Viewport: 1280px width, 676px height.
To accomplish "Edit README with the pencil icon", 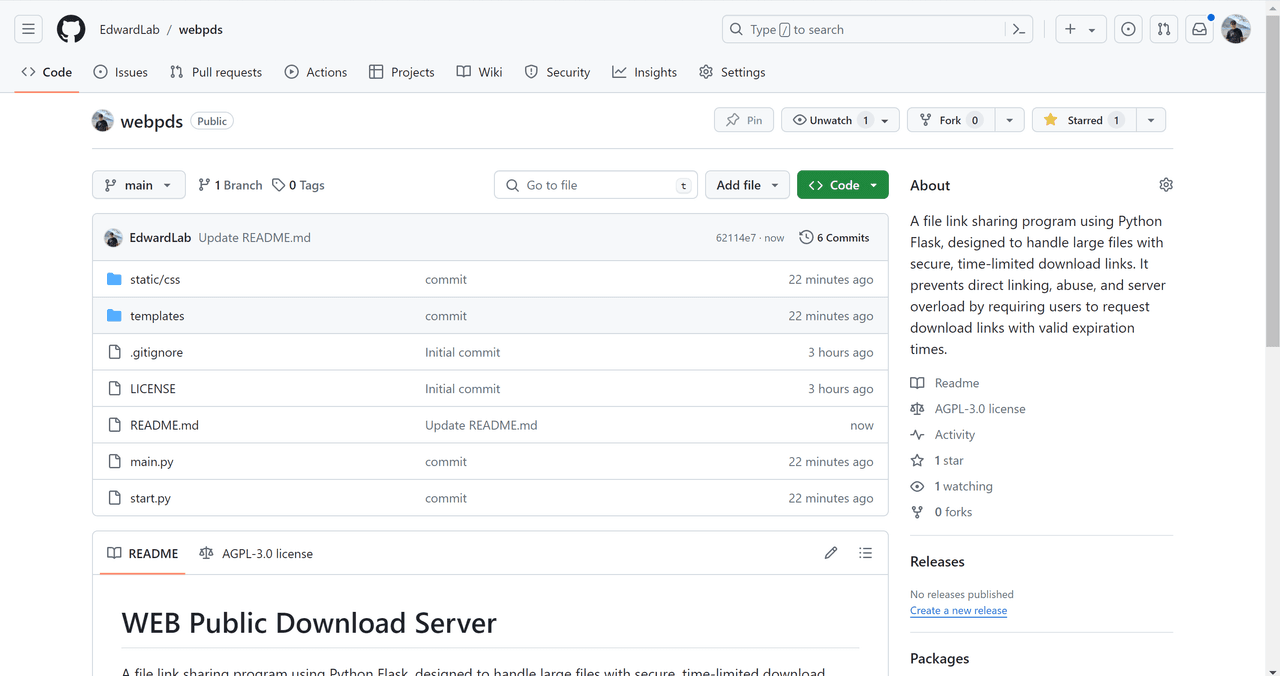I will pos(831,553).
